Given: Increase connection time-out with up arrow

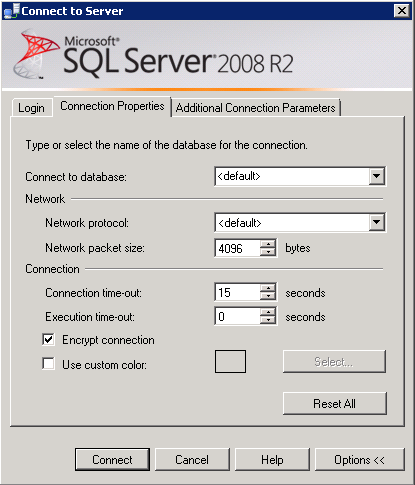Looking at the screenshot, I should 268,288.
